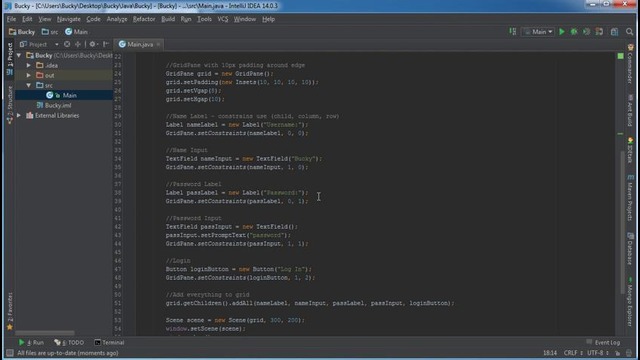Click the Hector inspector icon in status bar

(629, 353)
